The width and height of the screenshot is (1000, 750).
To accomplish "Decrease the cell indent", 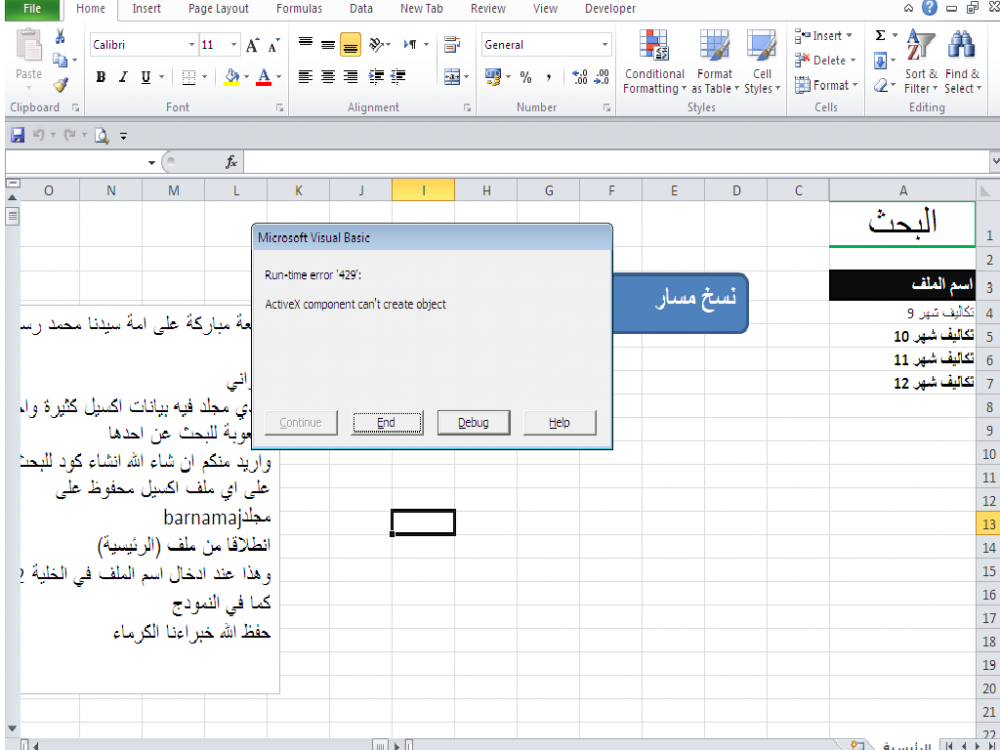I will tap(376, 77).
